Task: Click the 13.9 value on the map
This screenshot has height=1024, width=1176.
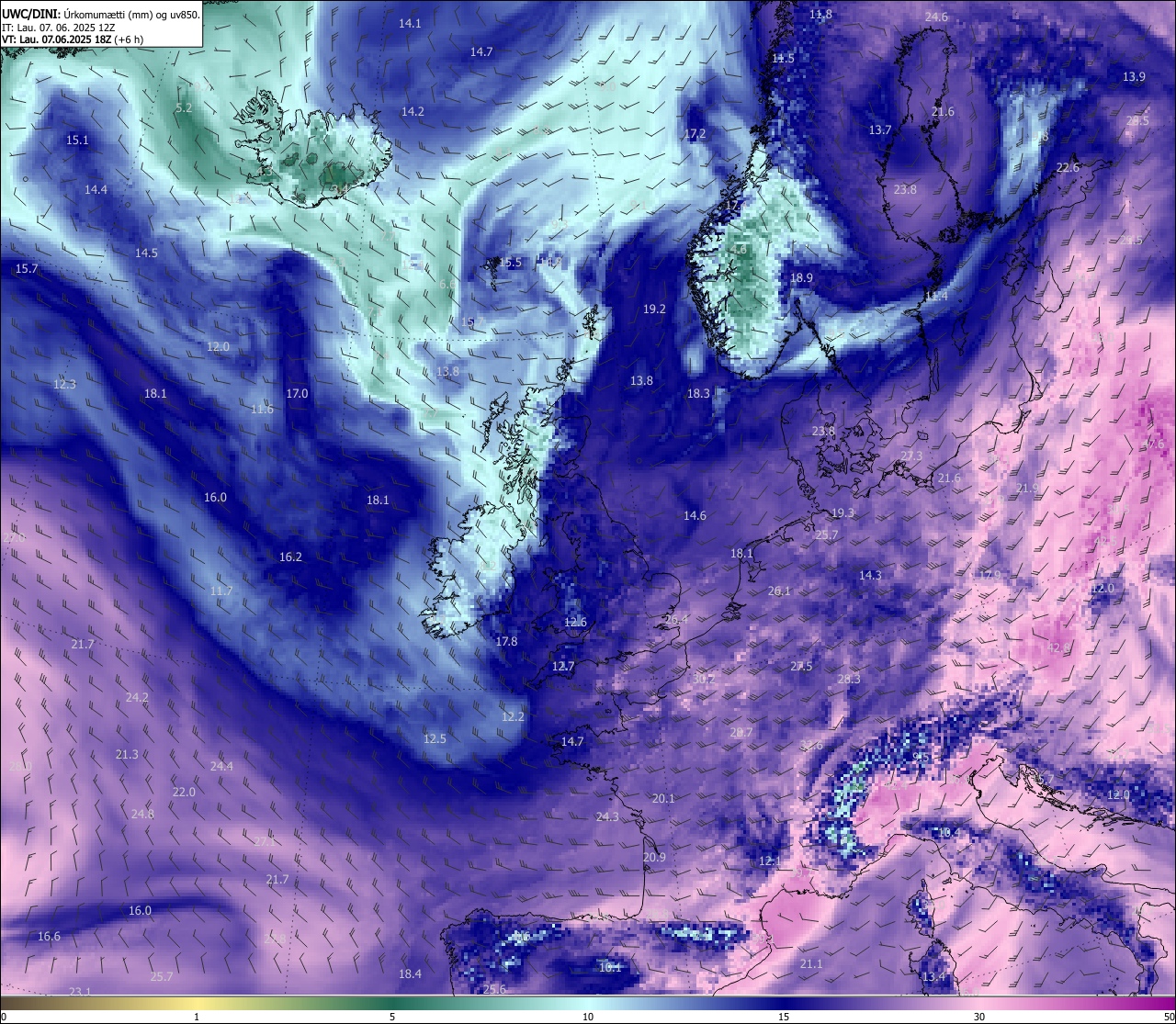Action: (1134, 76)
